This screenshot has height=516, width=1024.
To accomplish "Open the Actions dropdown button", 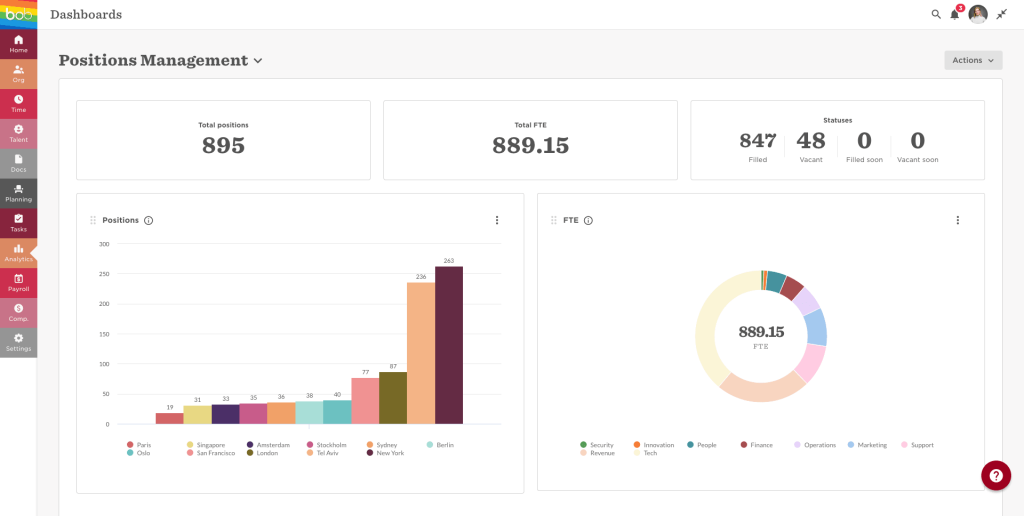I will click(x=972, y=60).
